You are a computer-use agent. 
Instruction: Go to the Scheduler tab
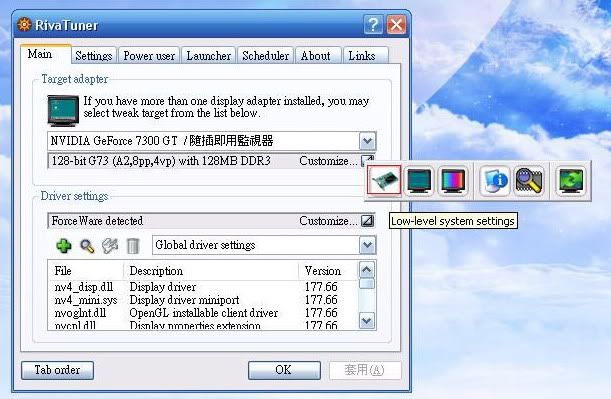click(x=265, y=56)
